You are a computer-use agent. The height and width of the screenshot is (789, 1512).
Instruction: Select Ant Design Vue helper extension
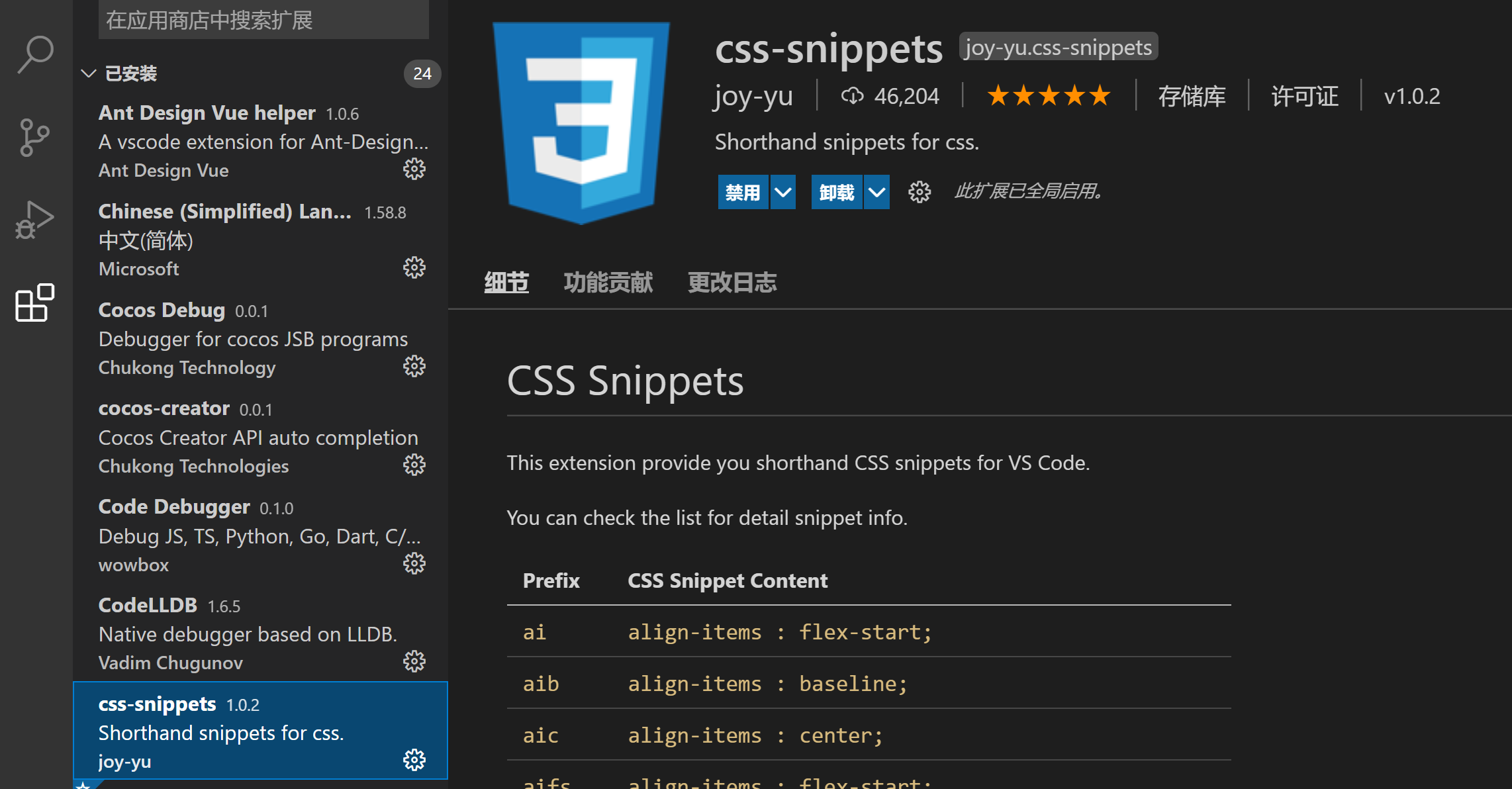260,141
